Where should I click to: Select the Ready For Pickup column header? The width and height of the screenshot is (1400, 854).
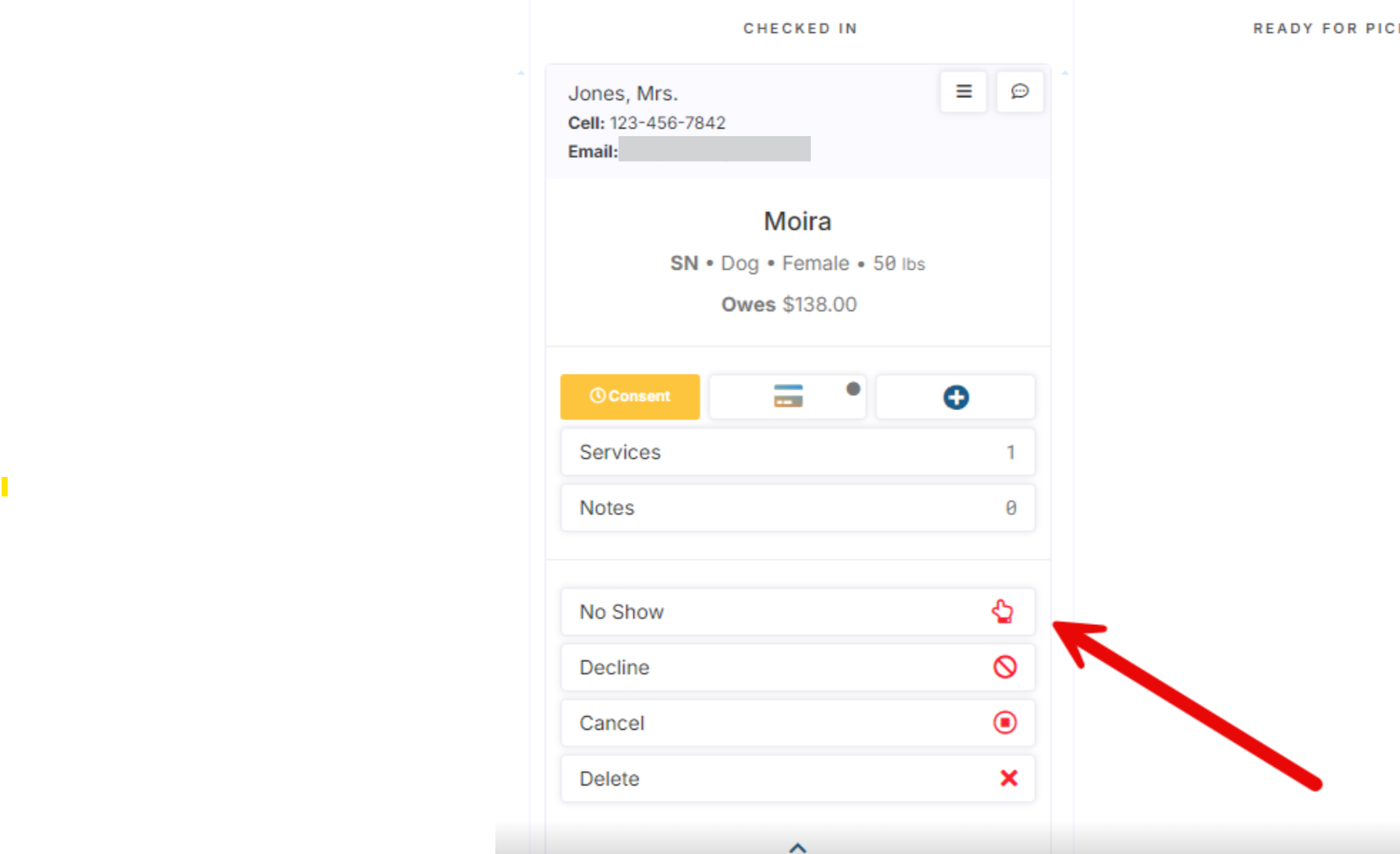[x=1325, y=29]
